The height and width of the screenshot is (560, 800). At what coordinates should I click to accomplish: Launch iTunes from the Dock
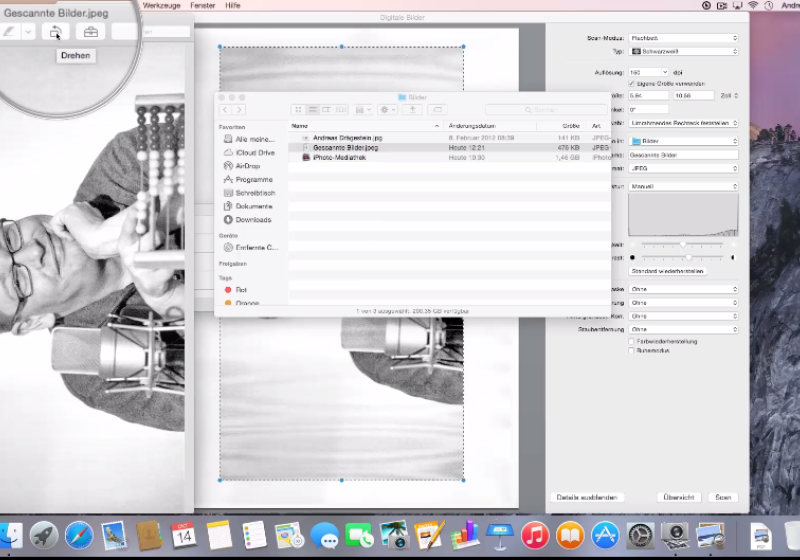(535, 535)
